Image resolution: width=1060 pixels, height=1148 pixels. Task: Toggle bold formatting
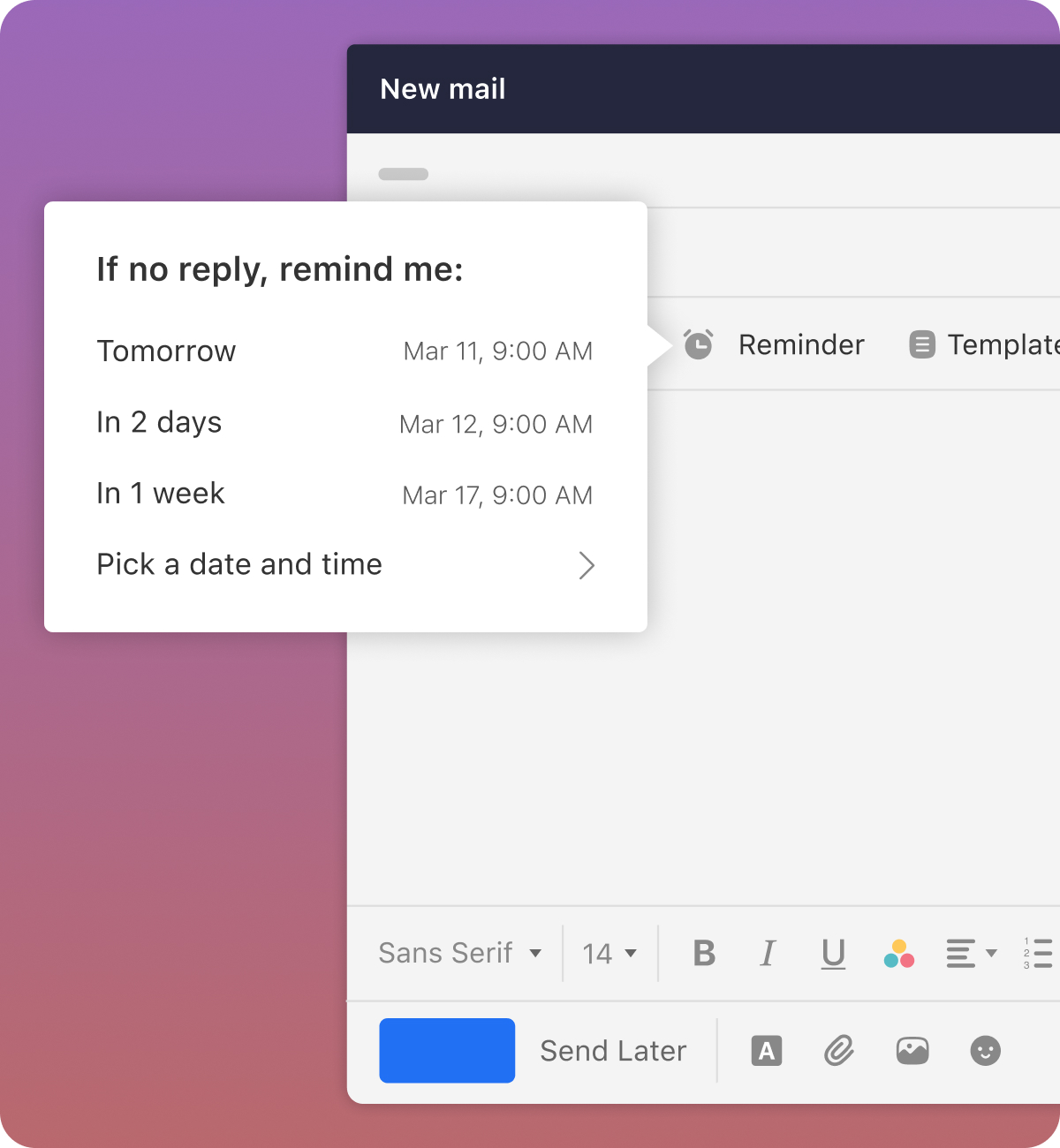(704, 954)
